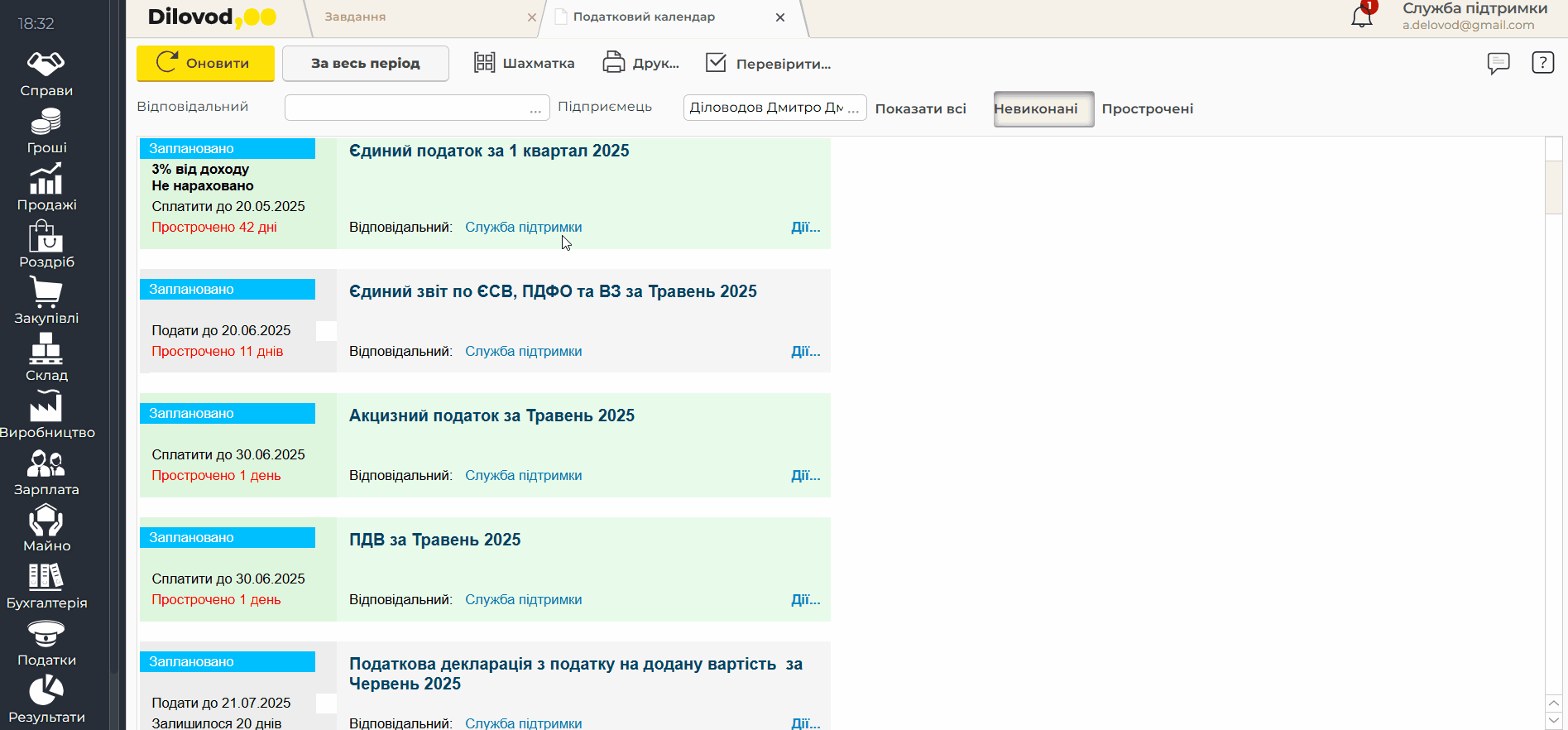Open Виробництво factory icon

[x=46, y=415]
